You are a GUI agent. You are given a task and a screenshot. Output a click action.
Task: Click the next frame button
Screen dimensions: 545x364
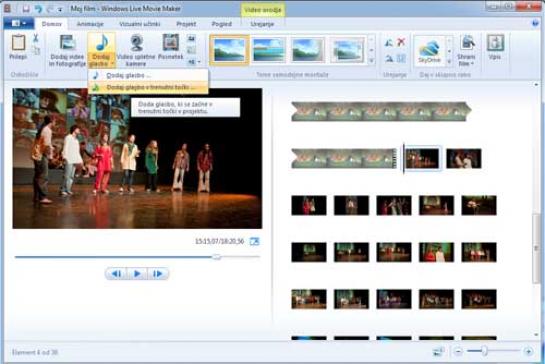click(158, 274)
